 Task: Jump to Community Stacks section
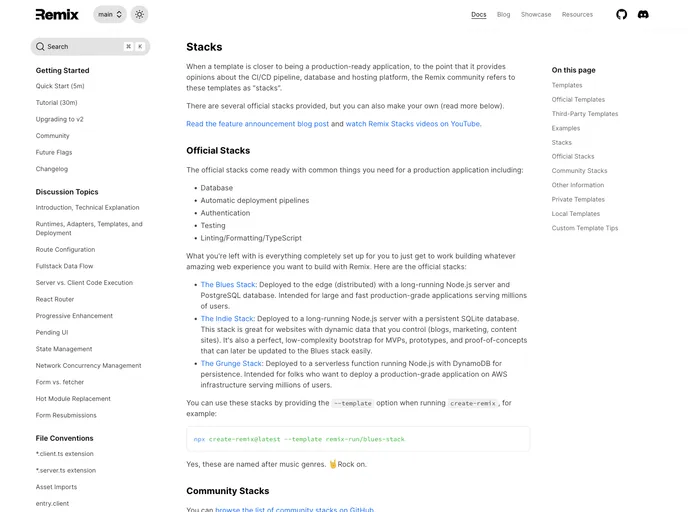pos(579,171)
